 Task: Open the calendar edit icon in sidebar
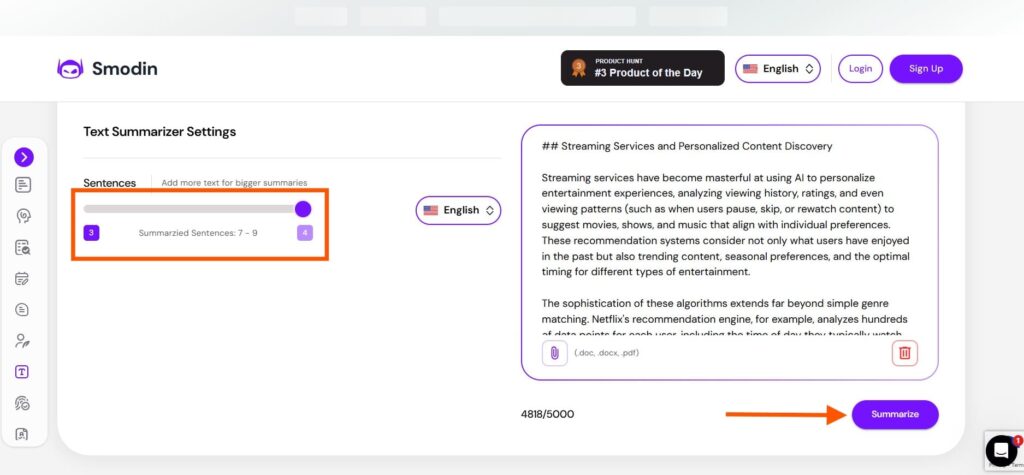click(22, 279)
